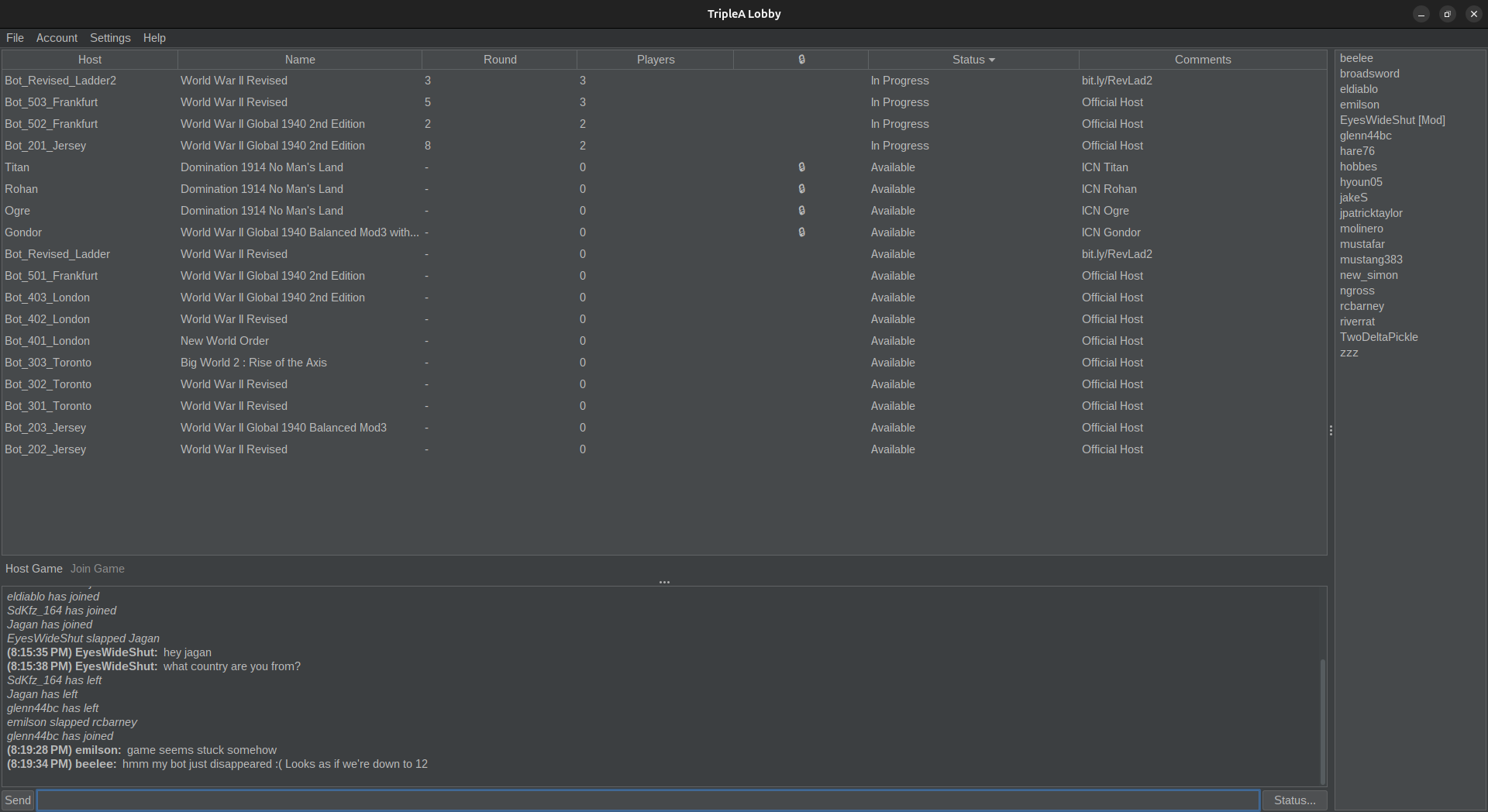Image resolution: width=1488 pixels, height=812 pixels.
Task: Sort by the Comments column header
Action: click(x=1203, y=60)
